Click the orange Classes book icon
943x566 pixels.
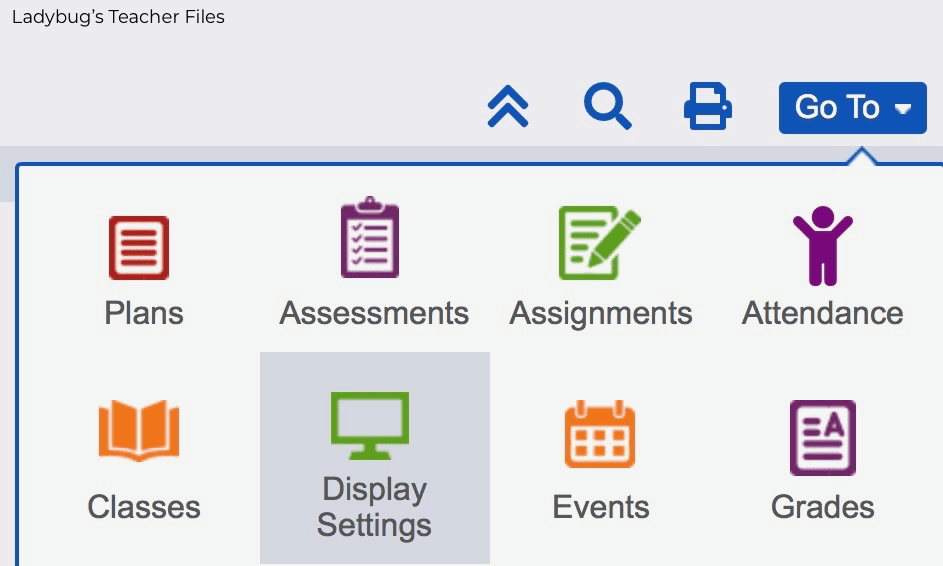tap(139, 431)
